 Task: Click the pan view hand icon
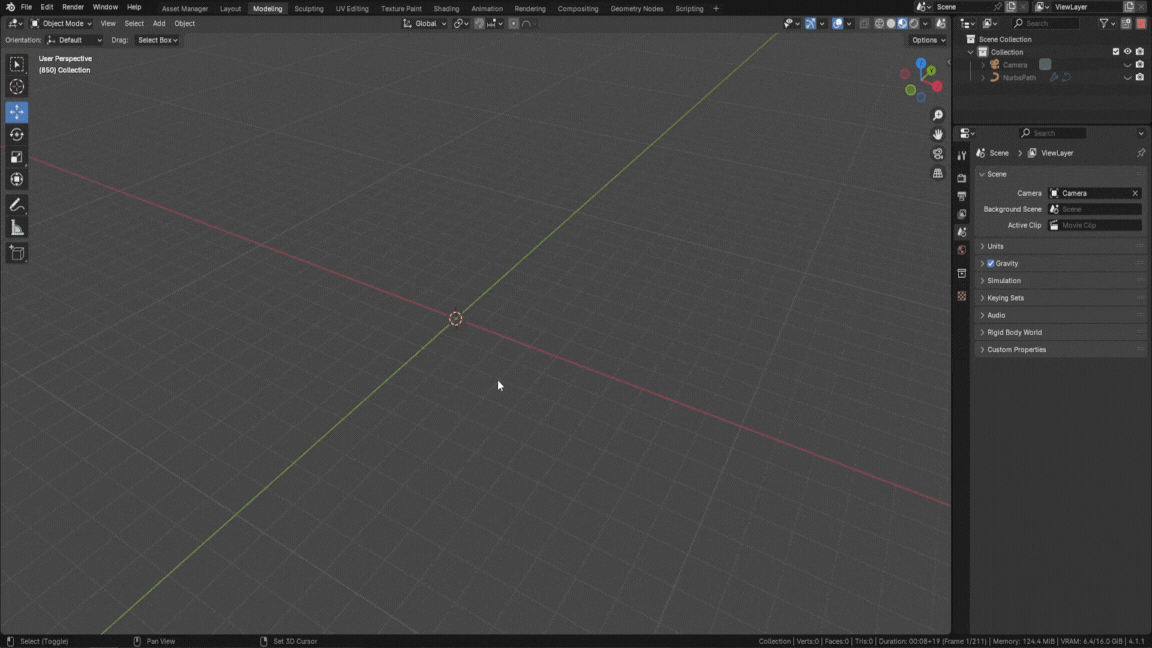coord(937,134)
